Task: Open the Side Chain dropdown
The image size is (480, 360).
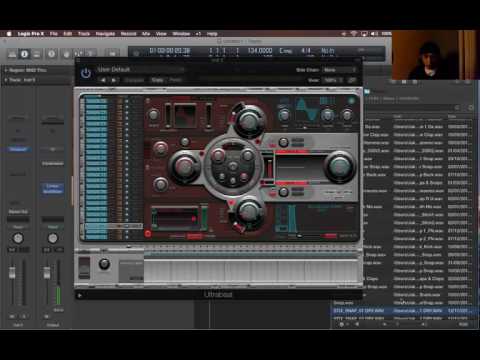Action: coord(339,70)
